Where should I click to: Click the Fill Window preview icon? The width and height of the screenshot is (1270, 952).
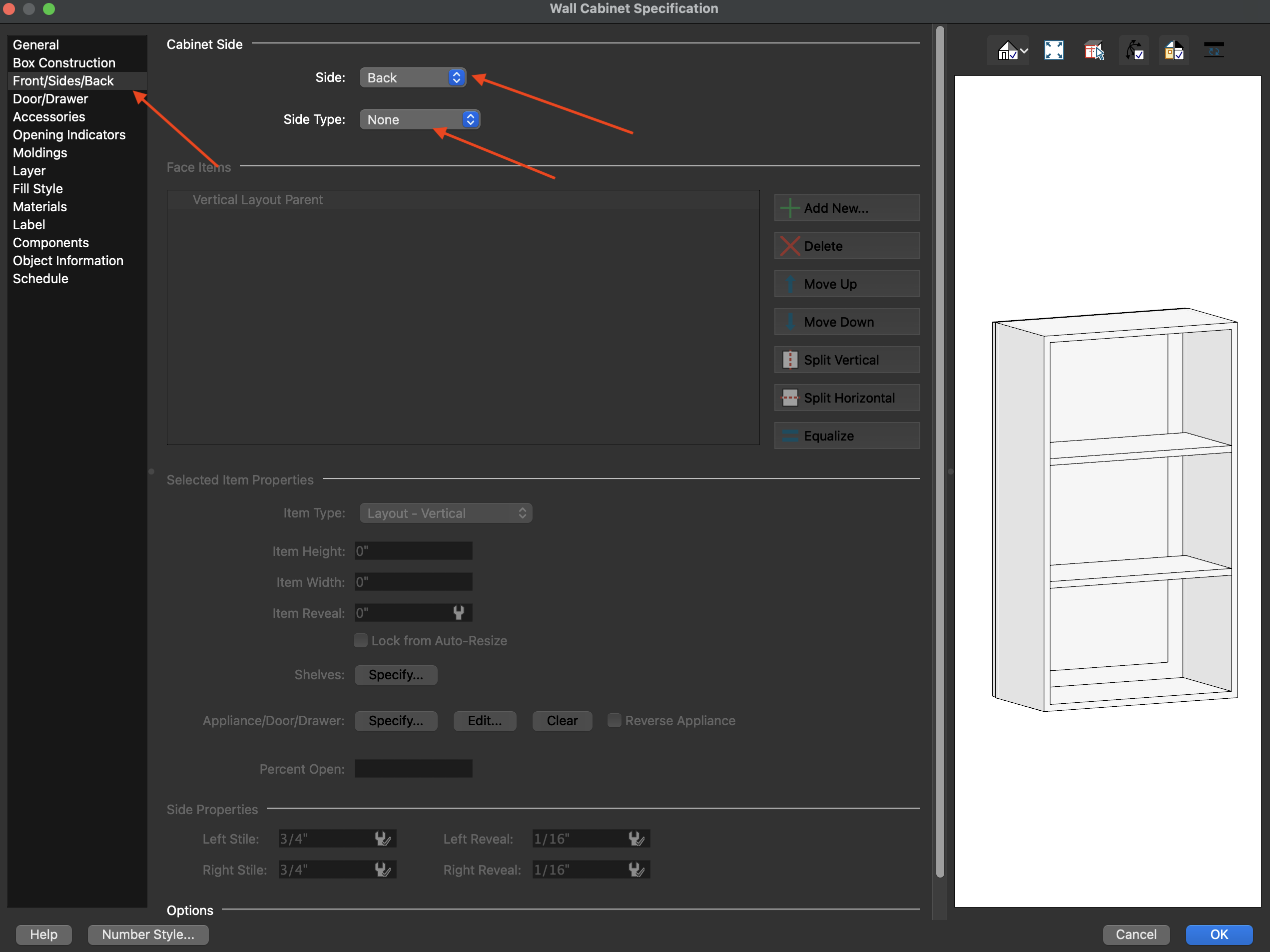(x=1054, y=50)
